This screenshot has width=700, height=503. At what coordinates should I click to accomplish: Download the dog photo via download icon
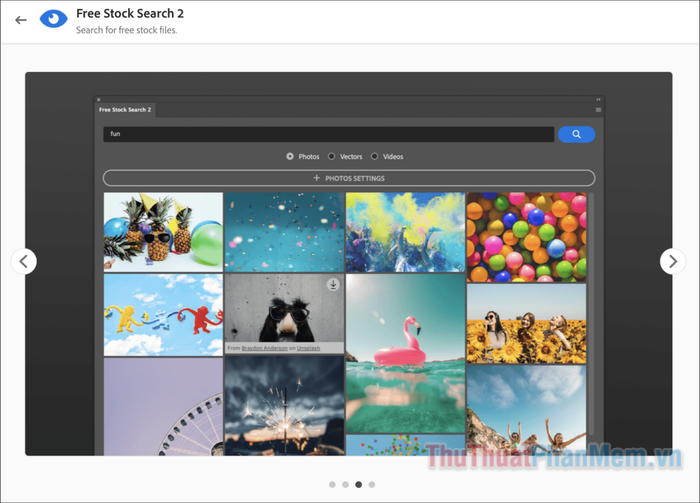(x=333, y=284)
